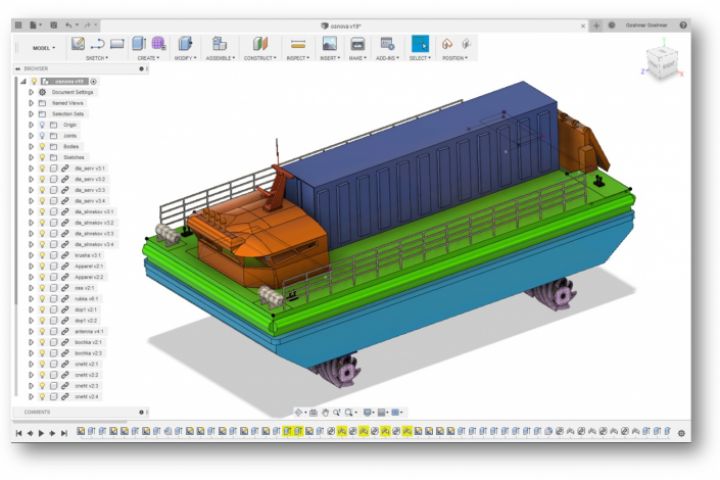
Task: Expand the Sketches folder
Action: pos(31,158)
